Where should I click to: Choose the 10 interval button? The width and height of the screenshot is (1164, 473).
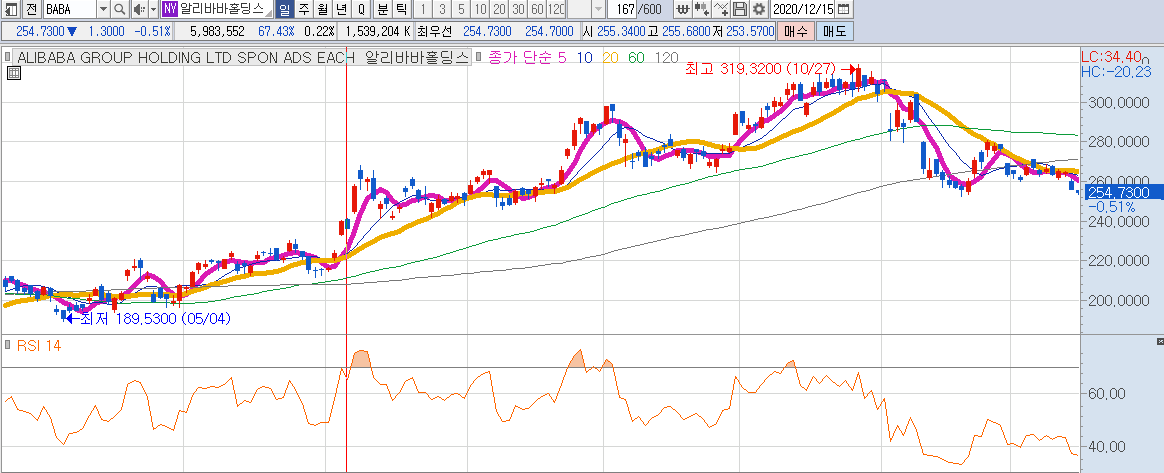coord(480,10)
